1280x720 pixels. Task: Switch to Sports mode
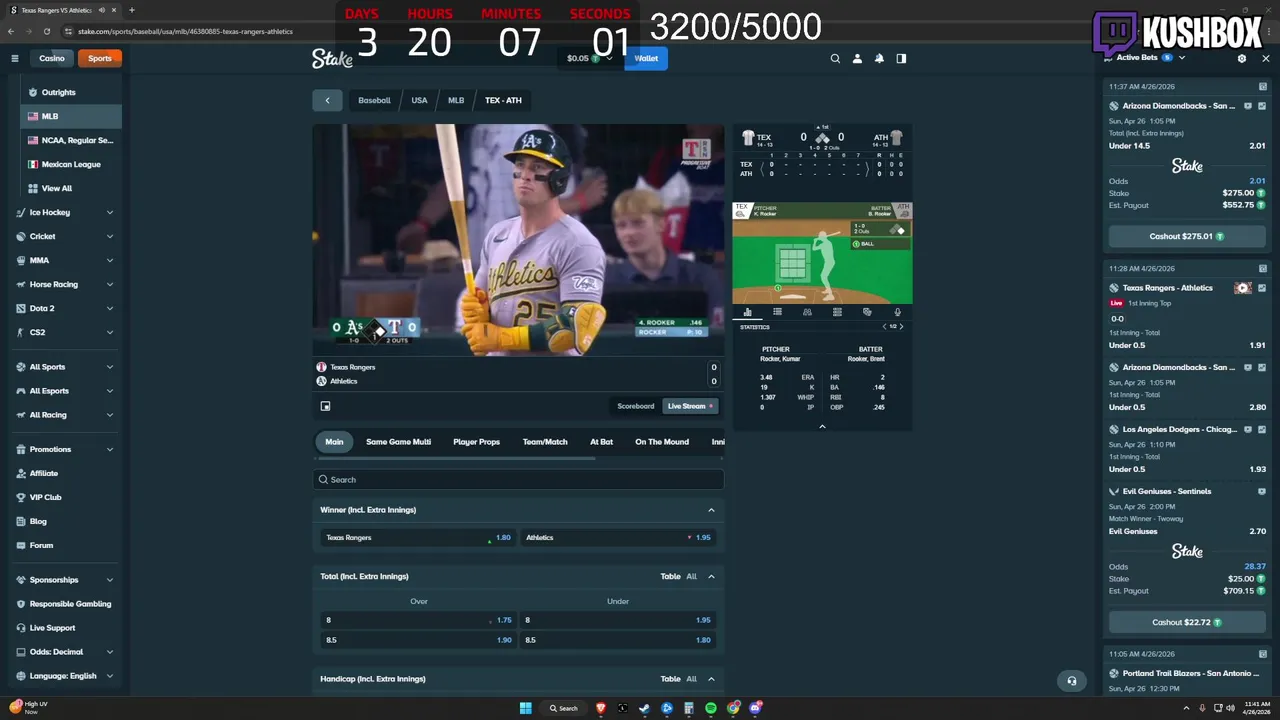(100, 58)
